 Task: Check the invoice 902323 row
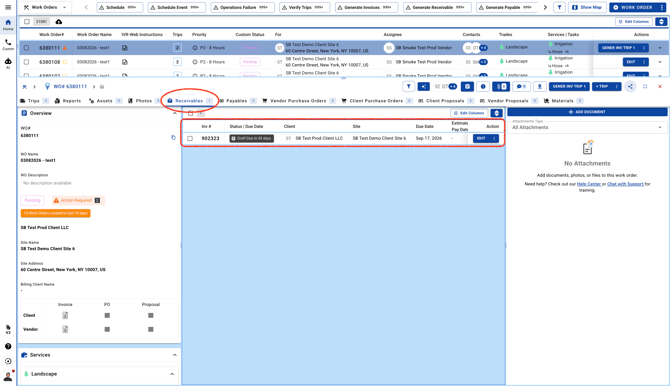point(190,138)
